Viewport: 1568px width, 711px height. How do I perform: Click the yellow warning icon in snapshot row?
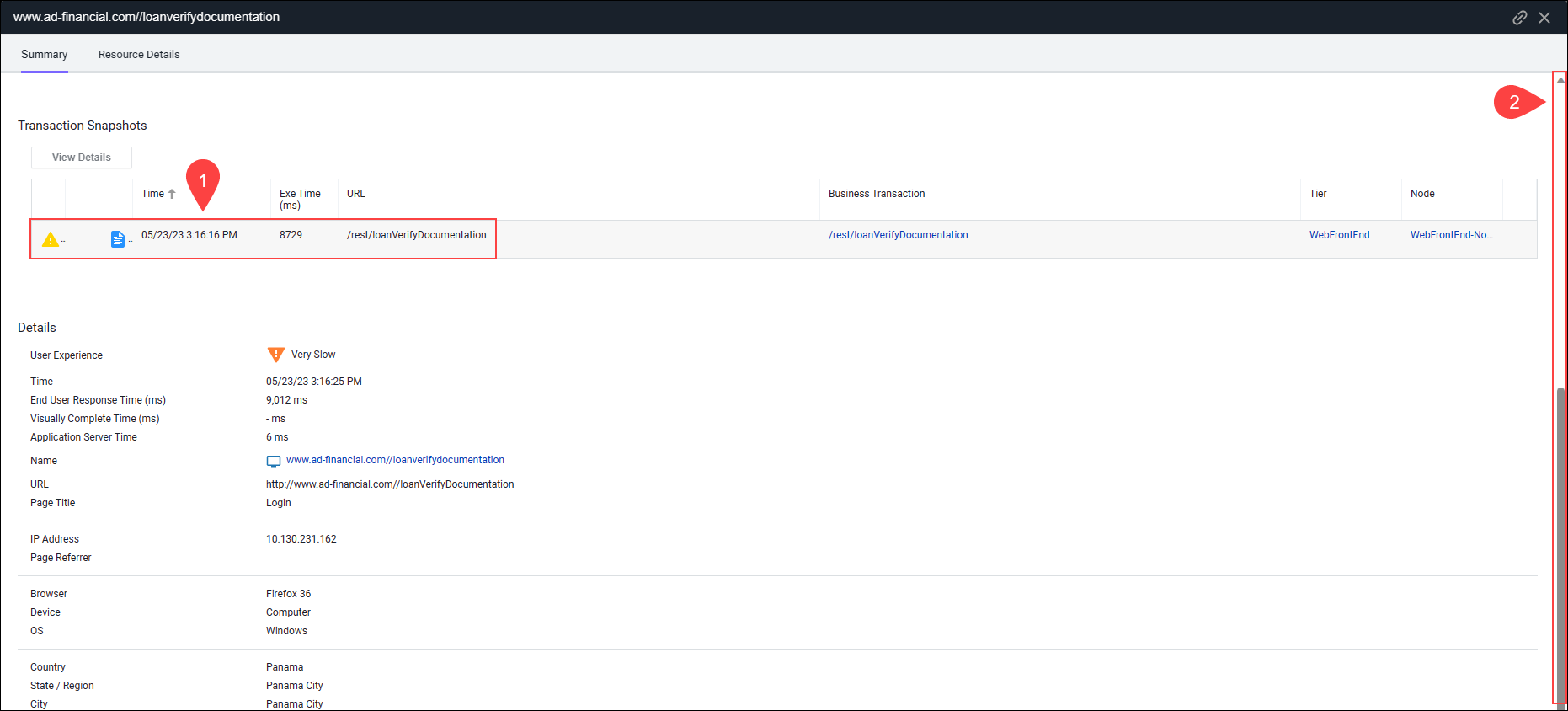click(x=51, y=240)
